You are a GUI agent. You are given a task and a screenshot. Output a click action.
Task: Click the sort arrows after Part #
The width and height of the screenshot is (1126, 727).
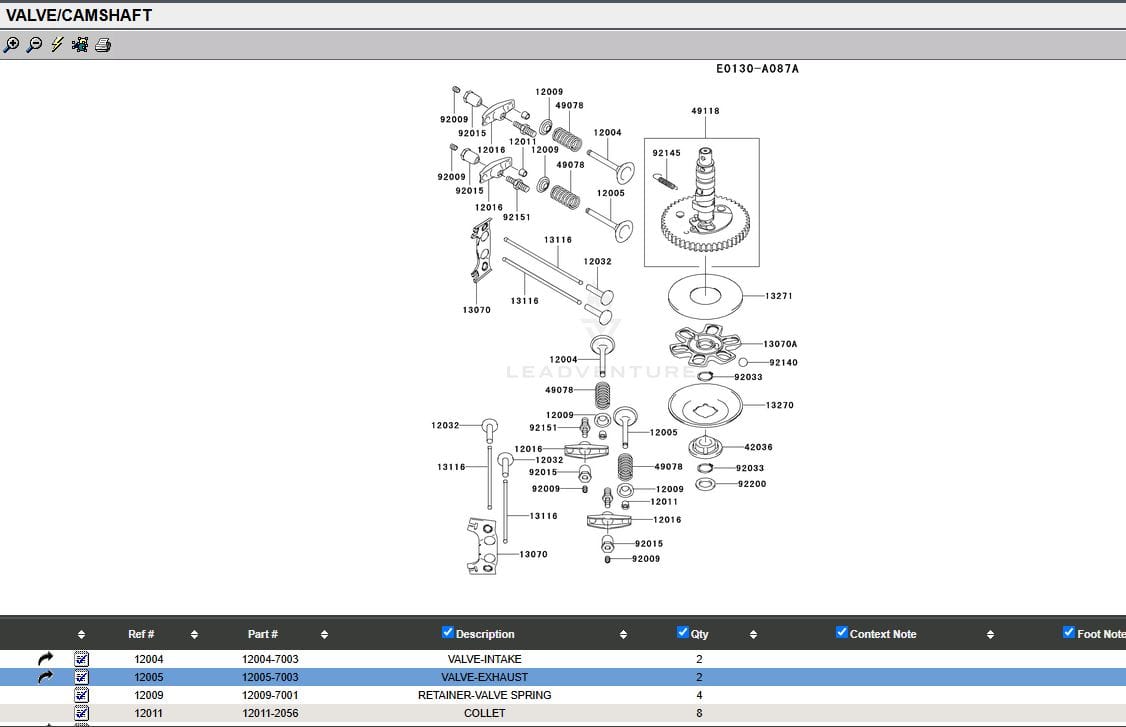[325, 634]
